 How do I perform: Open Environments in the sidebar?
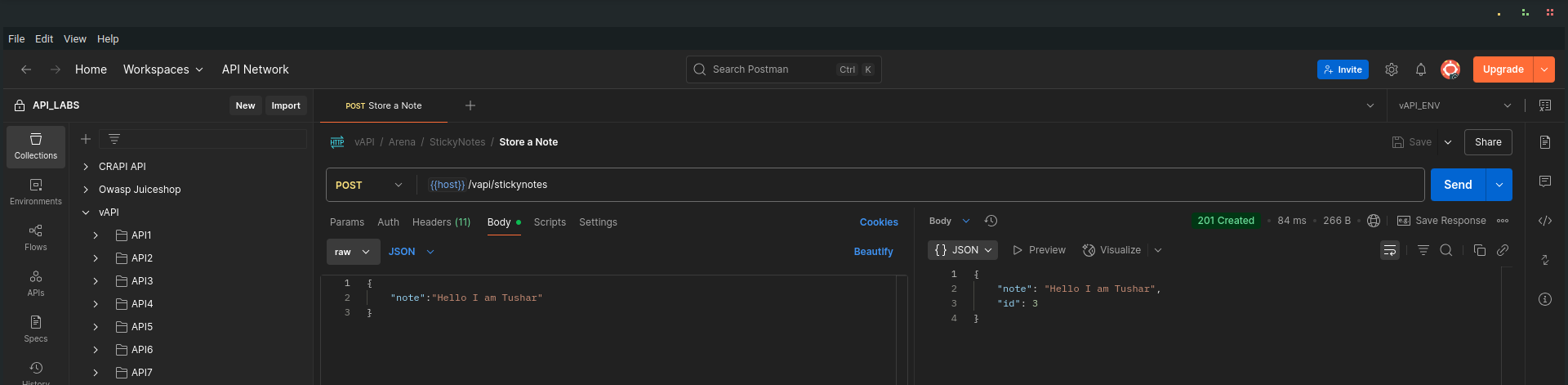pos(36,192)
